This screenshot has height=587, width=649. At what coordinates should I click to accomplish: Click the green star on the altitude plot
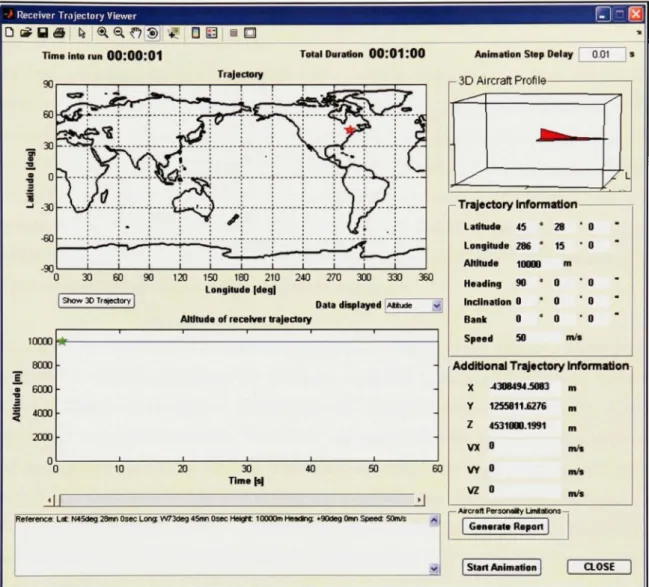[x=62, y=342]
